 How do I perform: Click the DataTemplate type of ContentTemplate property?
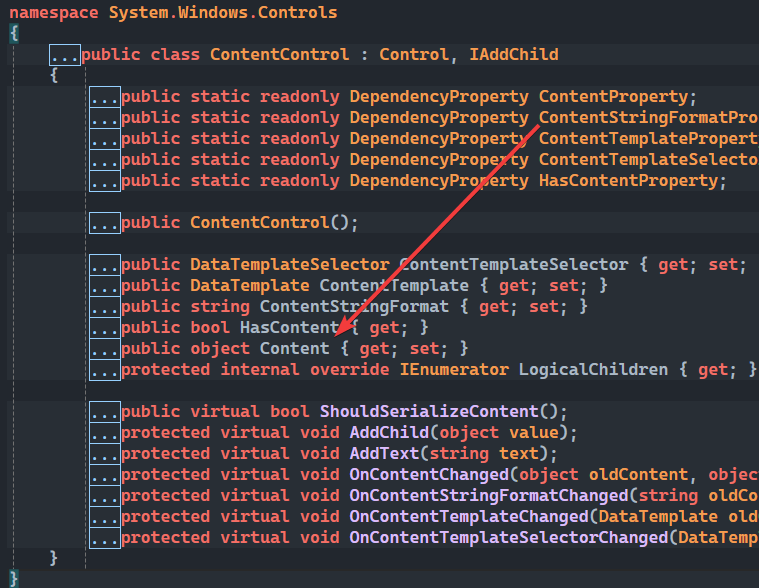click(x=250, y=286)
